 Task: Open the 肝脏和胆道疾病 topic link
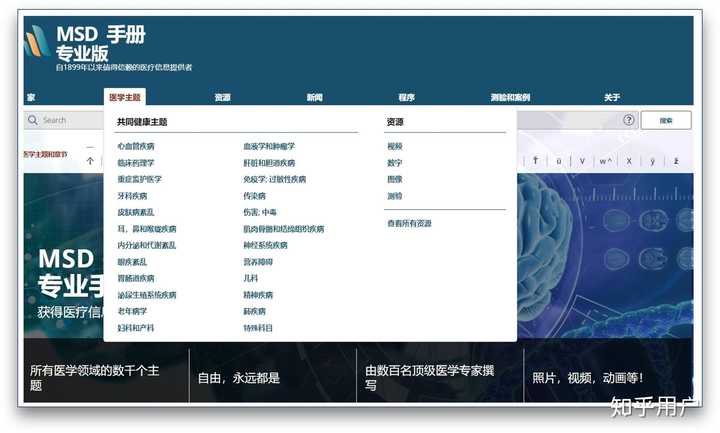point(269,163)
